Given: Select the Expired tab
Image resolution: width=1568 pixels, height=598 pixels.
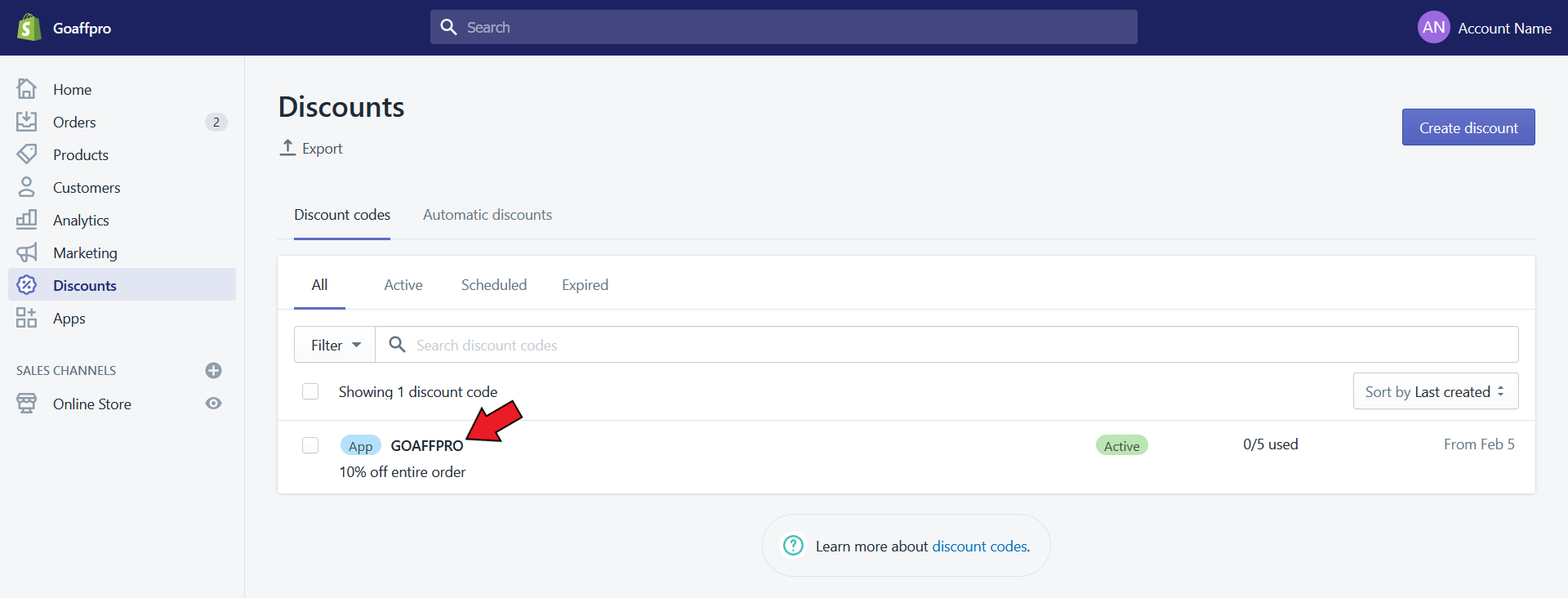Looking at the screenshot, I should tap(585, 285).
